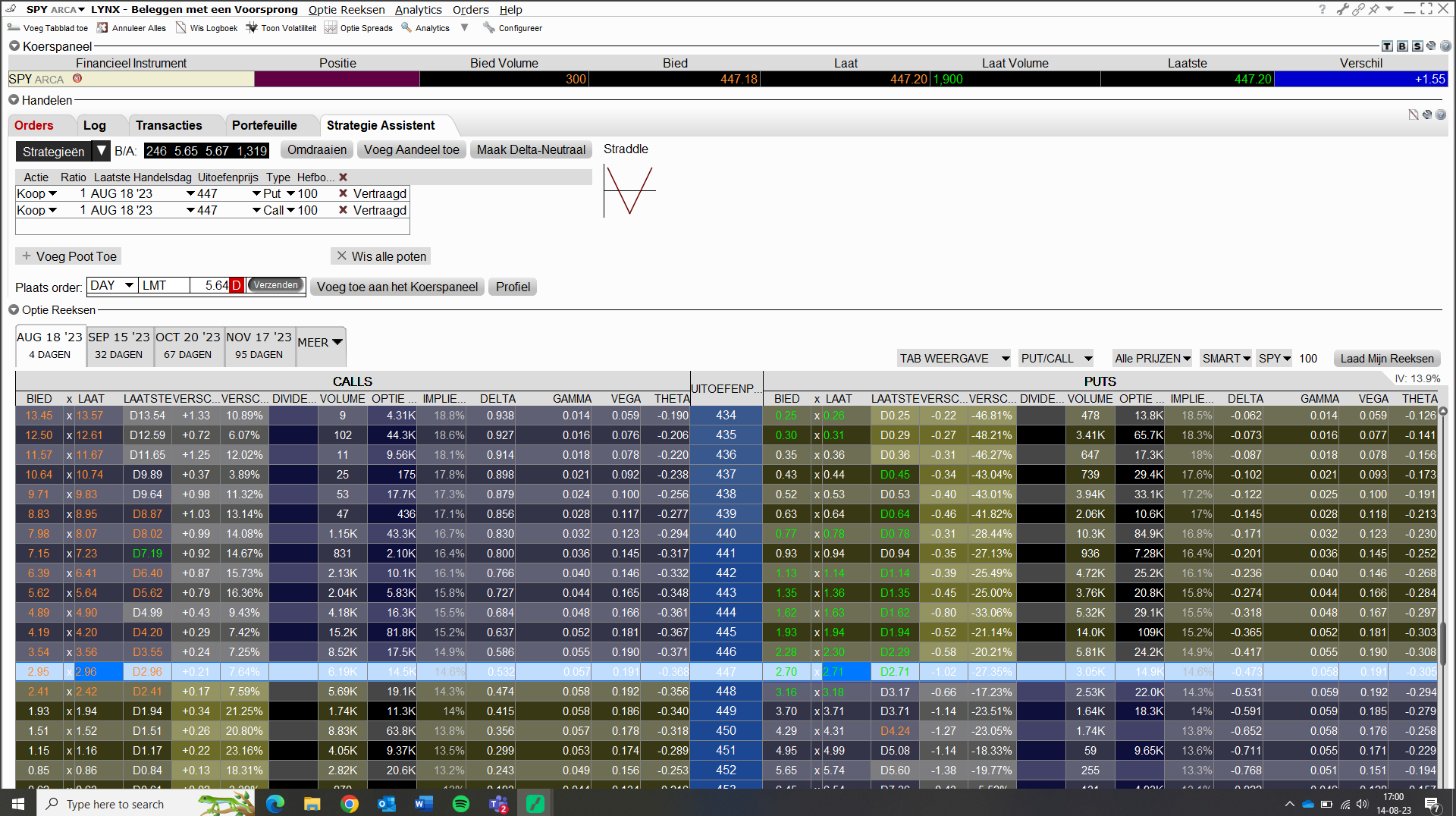
Task: Collapse the Optie Reeksen section
Action: tap(14, 309)
